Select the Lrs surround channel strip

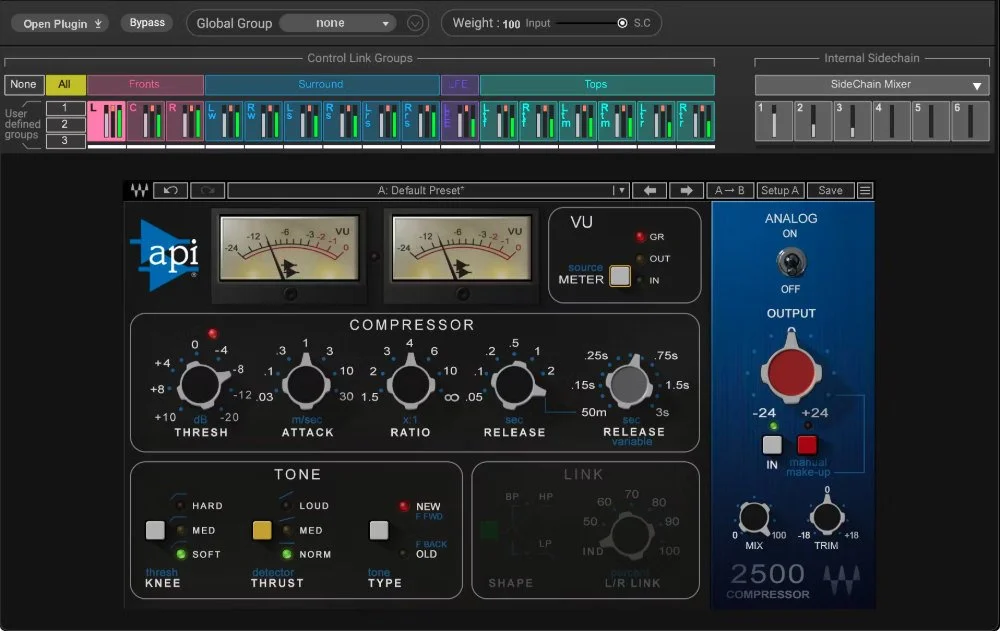(381, 121)
